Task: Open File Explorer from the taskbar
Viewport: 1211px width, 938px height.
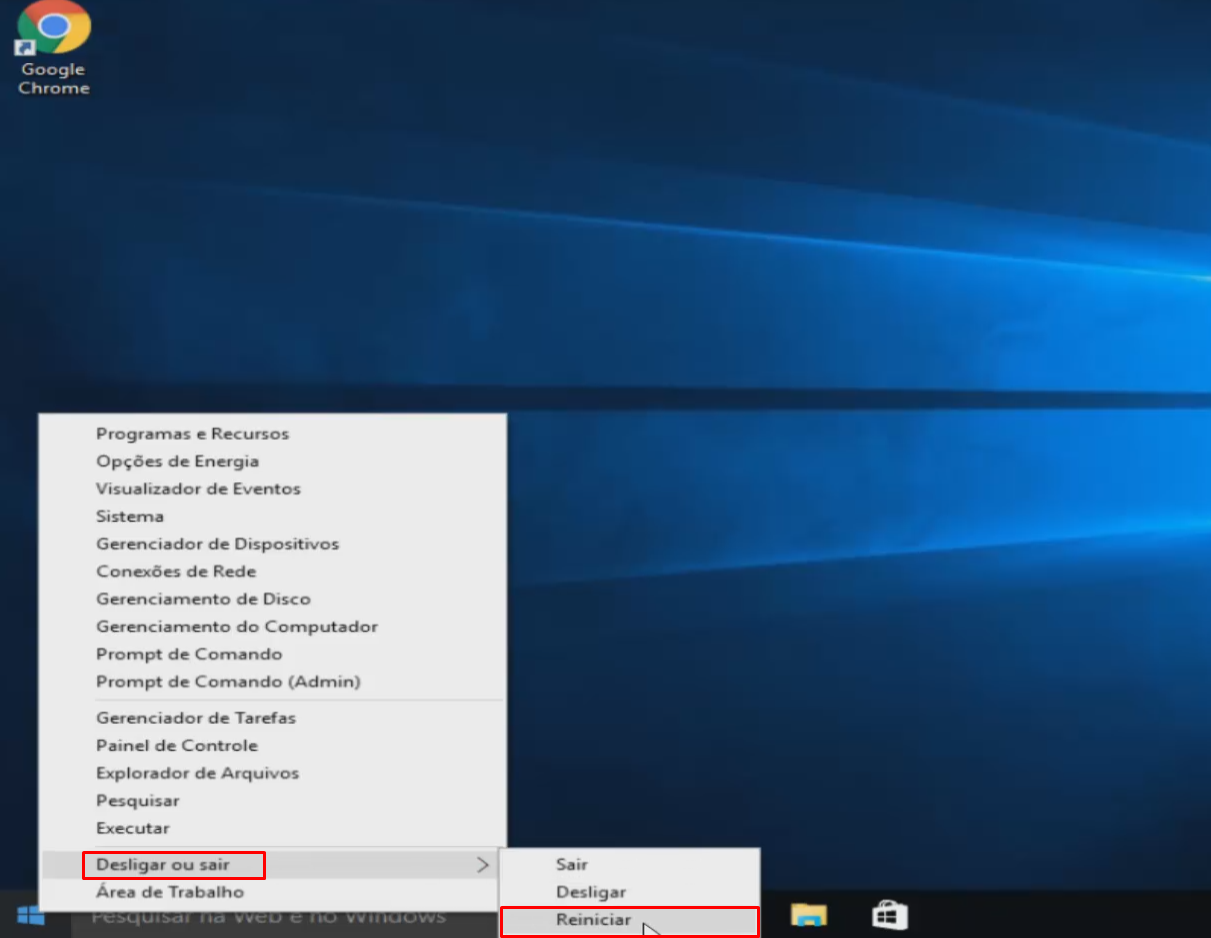Action: (808, 914)
